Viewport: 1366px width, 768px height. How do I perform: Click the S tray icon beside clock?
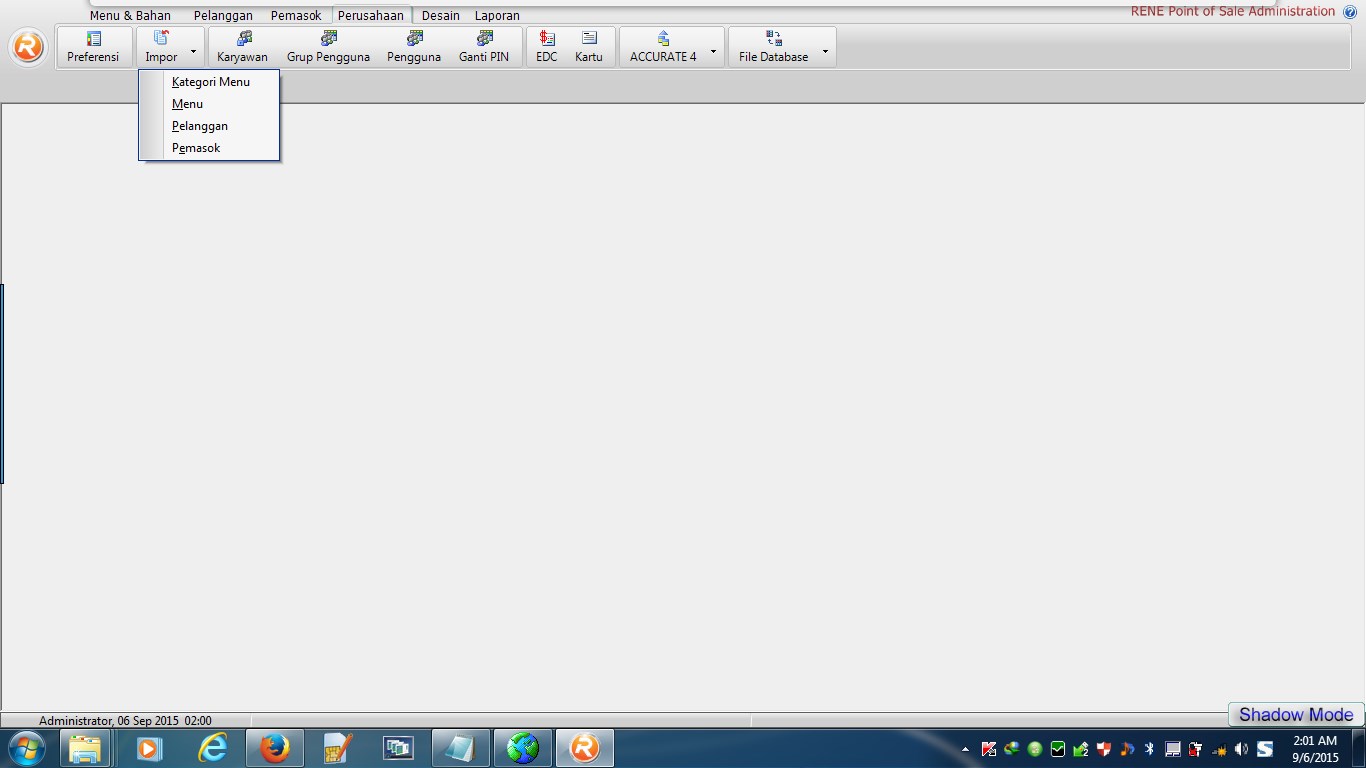(1265, 749)
